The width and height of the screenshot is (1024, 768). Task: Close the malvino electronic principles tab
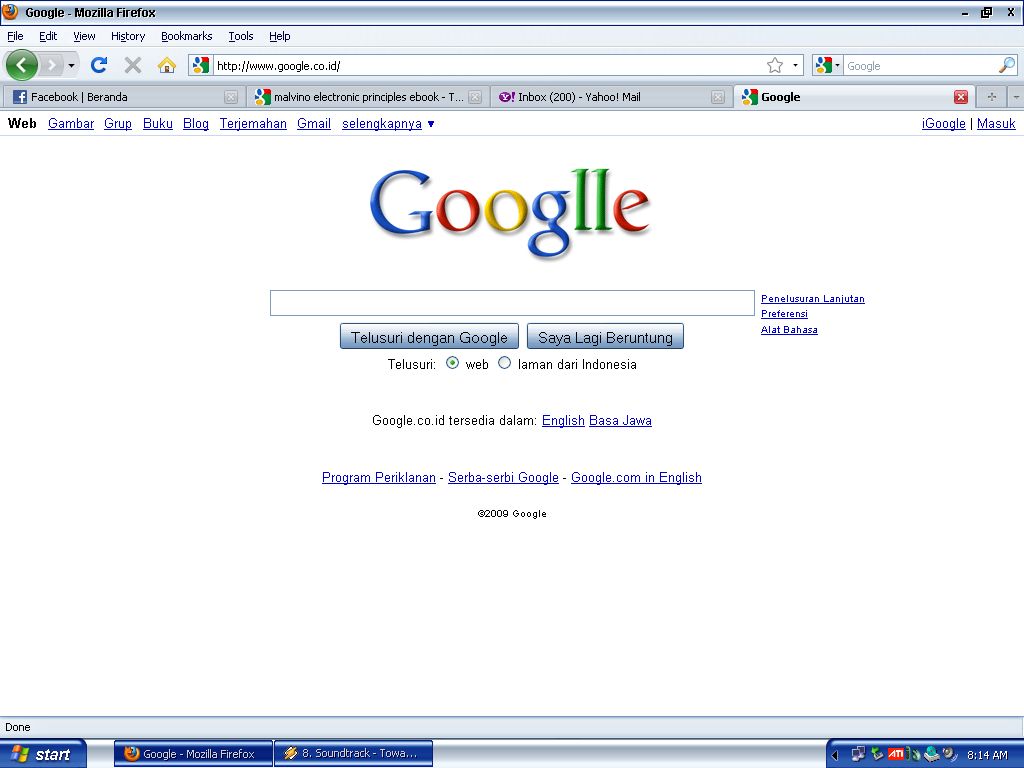[475, 97]
